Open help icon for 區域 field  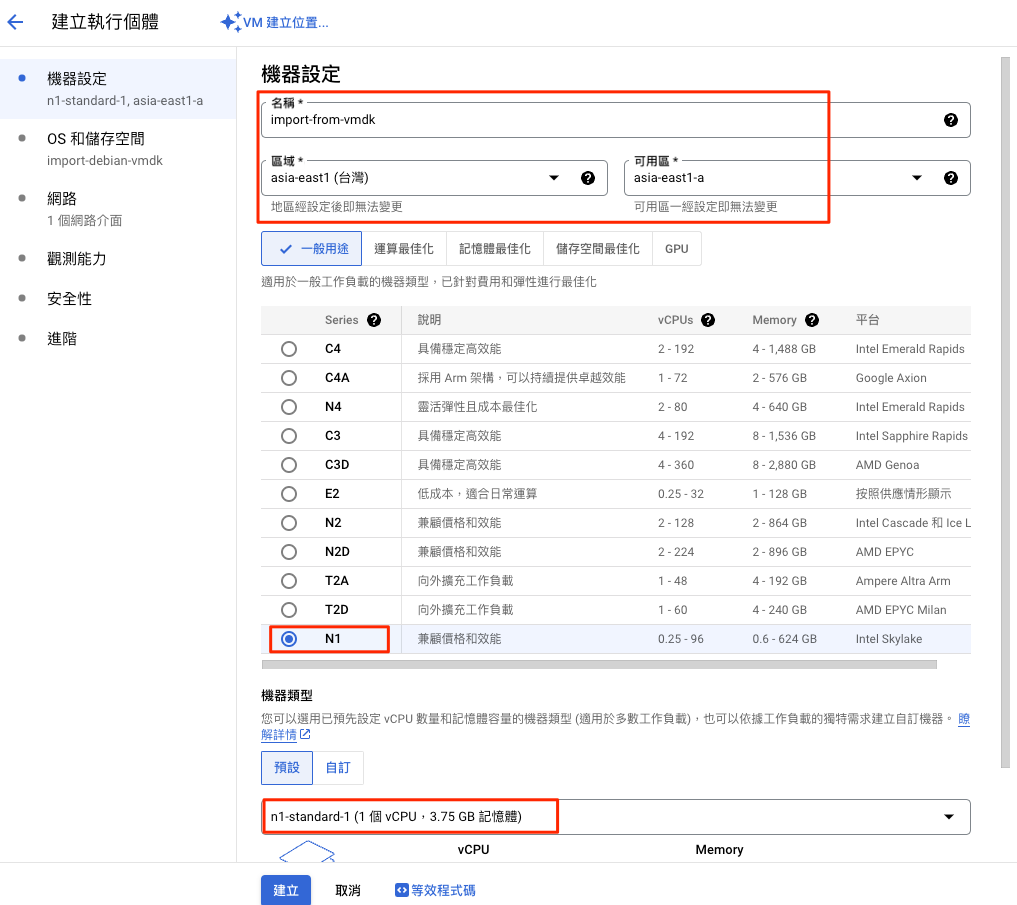pyautogui.click(x=588, y=178)
